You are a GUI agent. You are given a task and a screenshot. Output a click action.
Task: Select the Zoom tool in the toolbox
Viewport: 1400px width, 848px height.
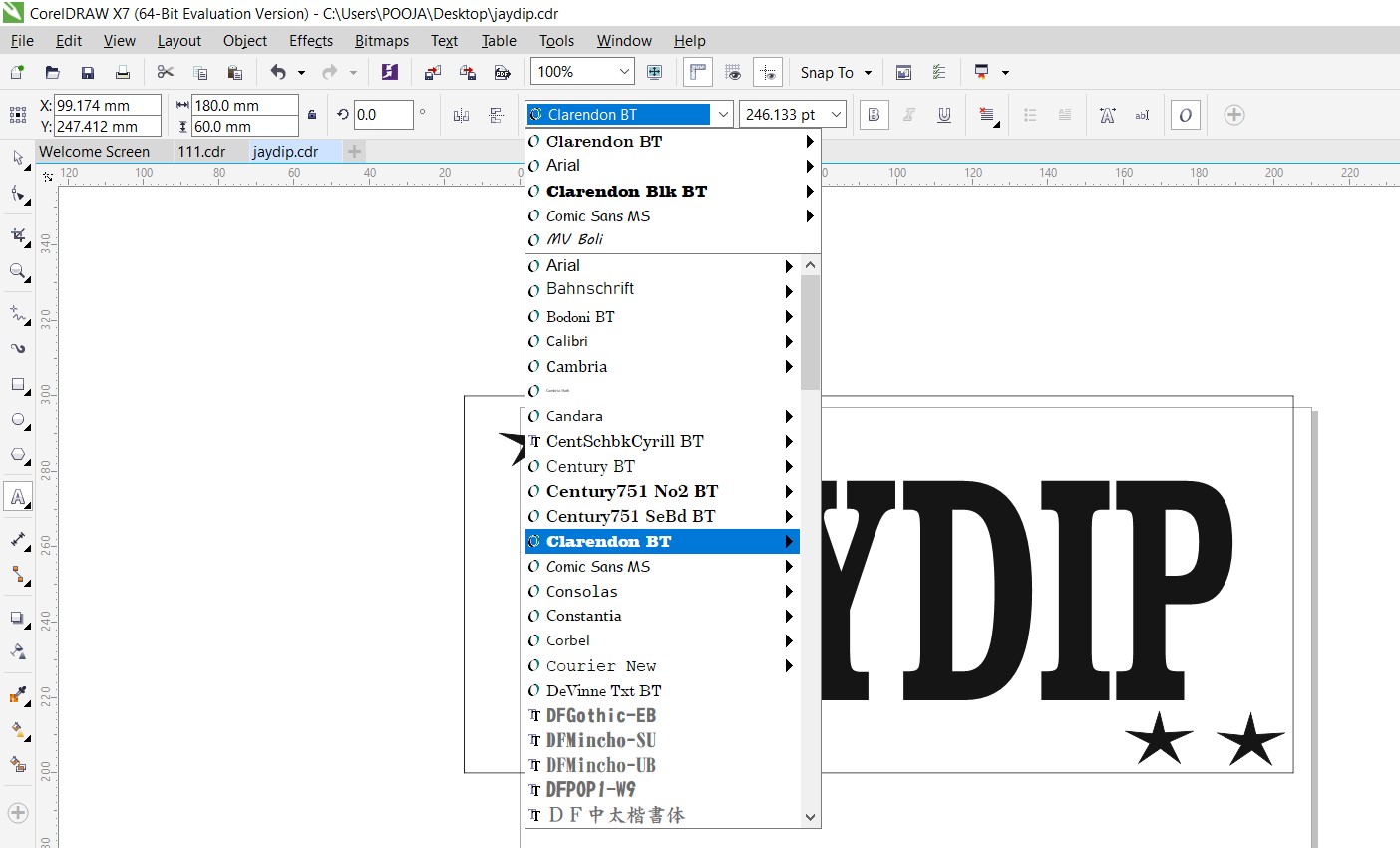(x=18, y=271)
